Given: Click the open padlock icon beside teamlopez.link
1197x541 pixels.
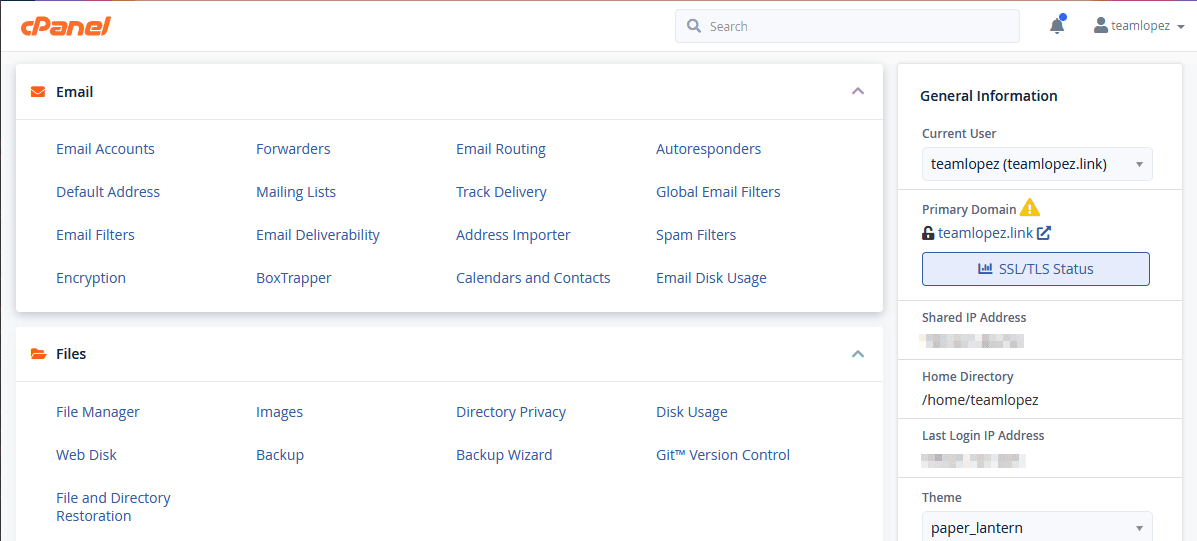Looking at the screenshot, I should (x=928, y=233).
